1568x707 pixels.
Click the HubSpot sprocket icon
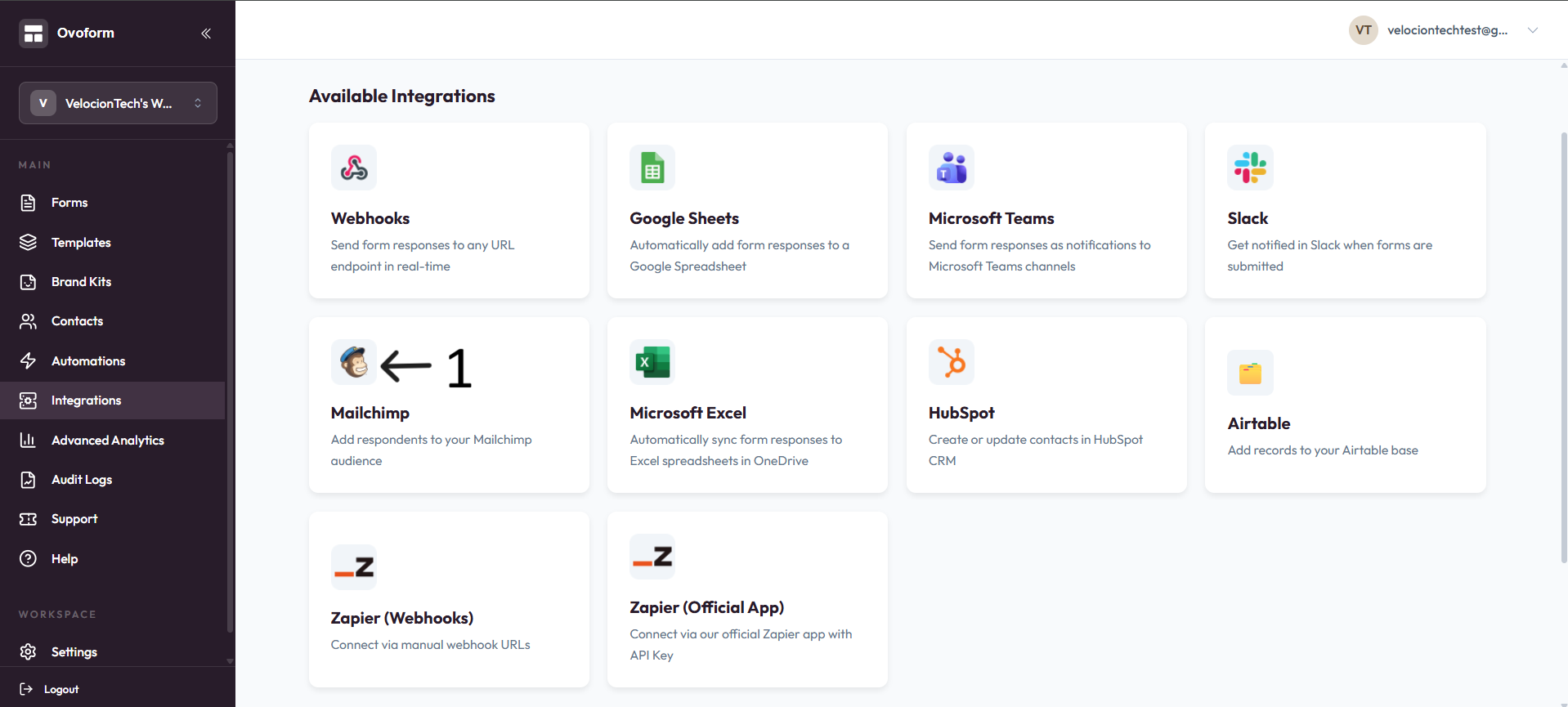coord(952,362)
